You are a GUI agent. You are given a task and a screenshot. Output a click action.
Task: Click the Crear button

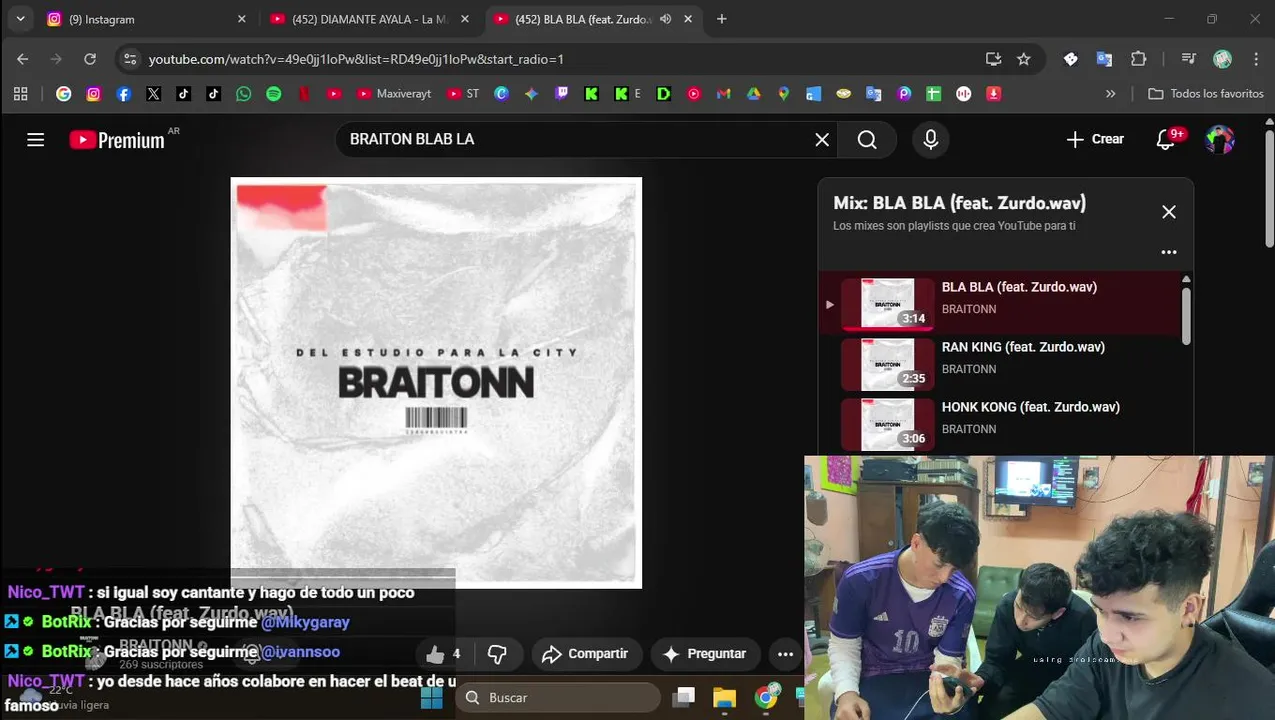tap(1095, 140)
